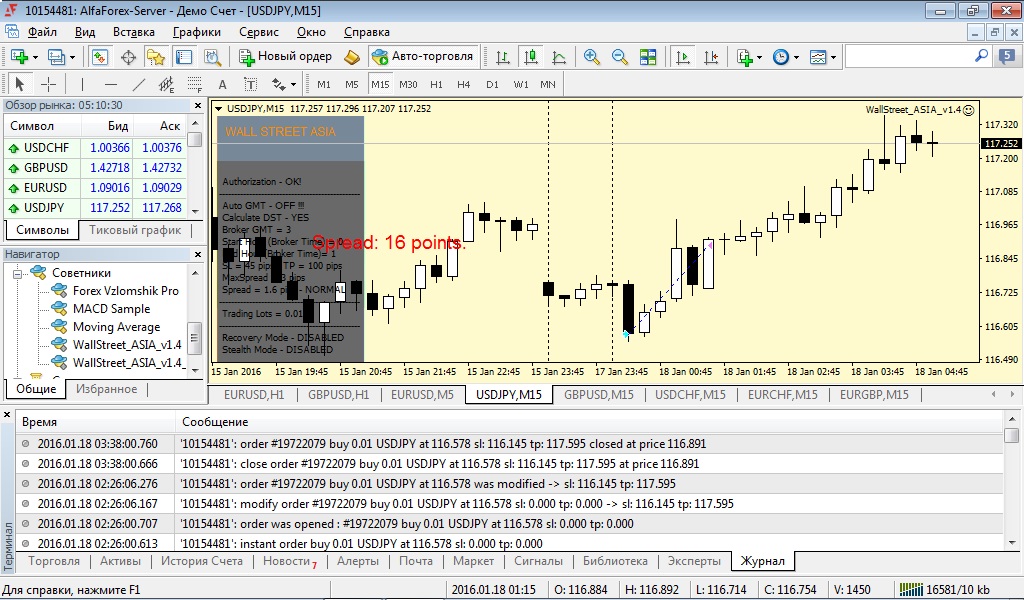Screen dimensions: 1024x600
Task: Select the vertical line tool
Action: click(x=82, y=84)
